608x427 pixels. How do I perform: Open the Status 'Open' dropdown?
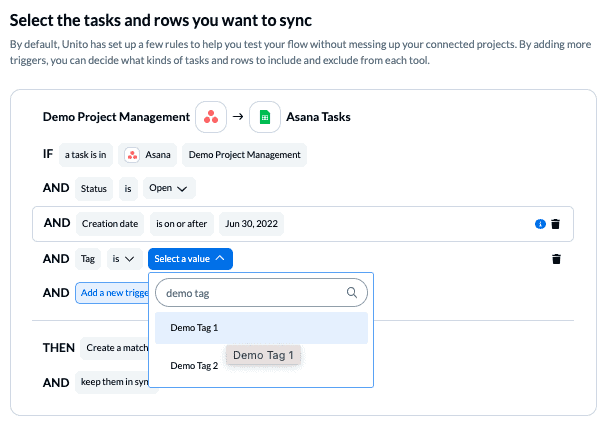tap(169, 188)
